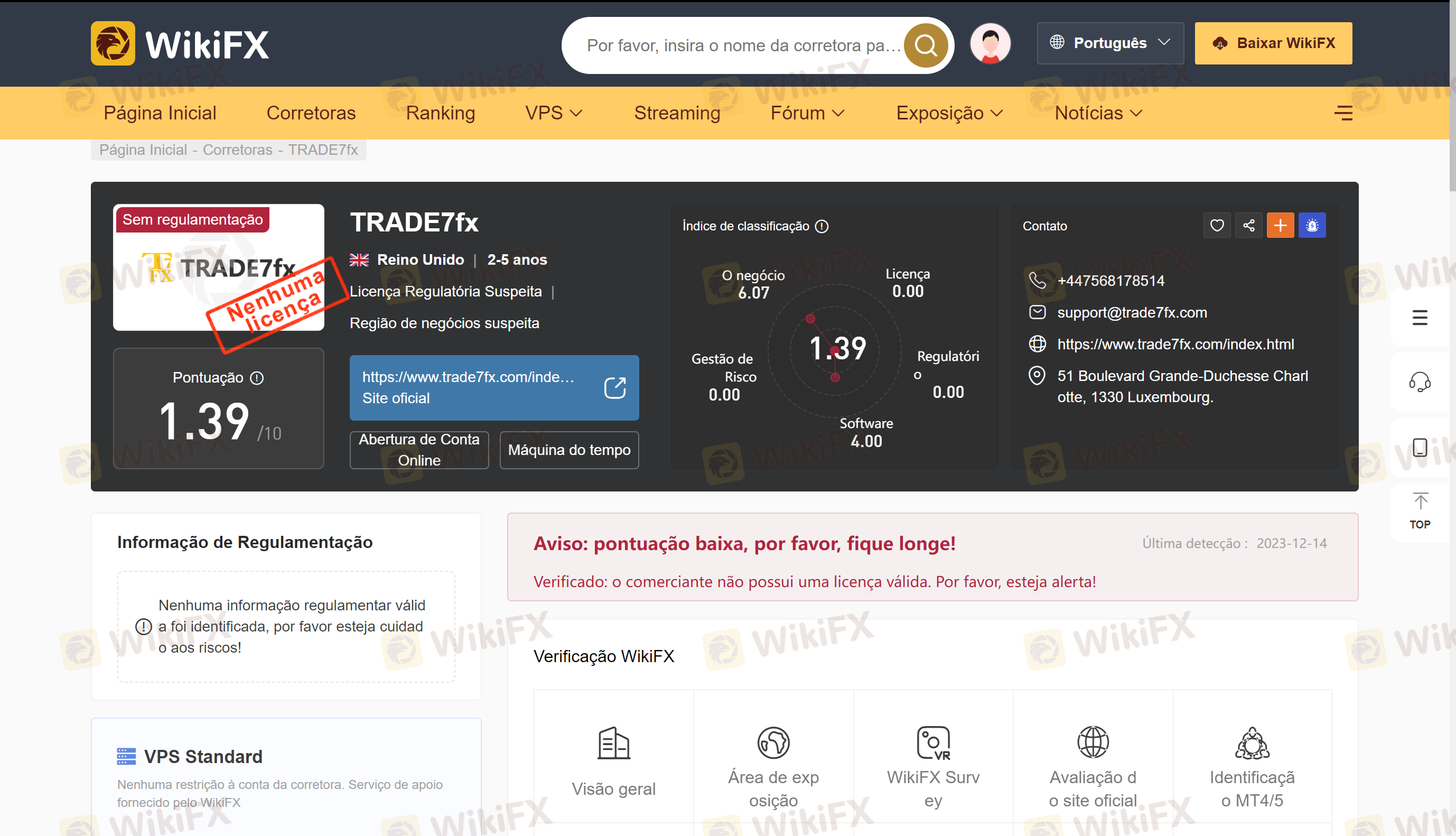Open the Português language dropdown

pos(1109,43)
